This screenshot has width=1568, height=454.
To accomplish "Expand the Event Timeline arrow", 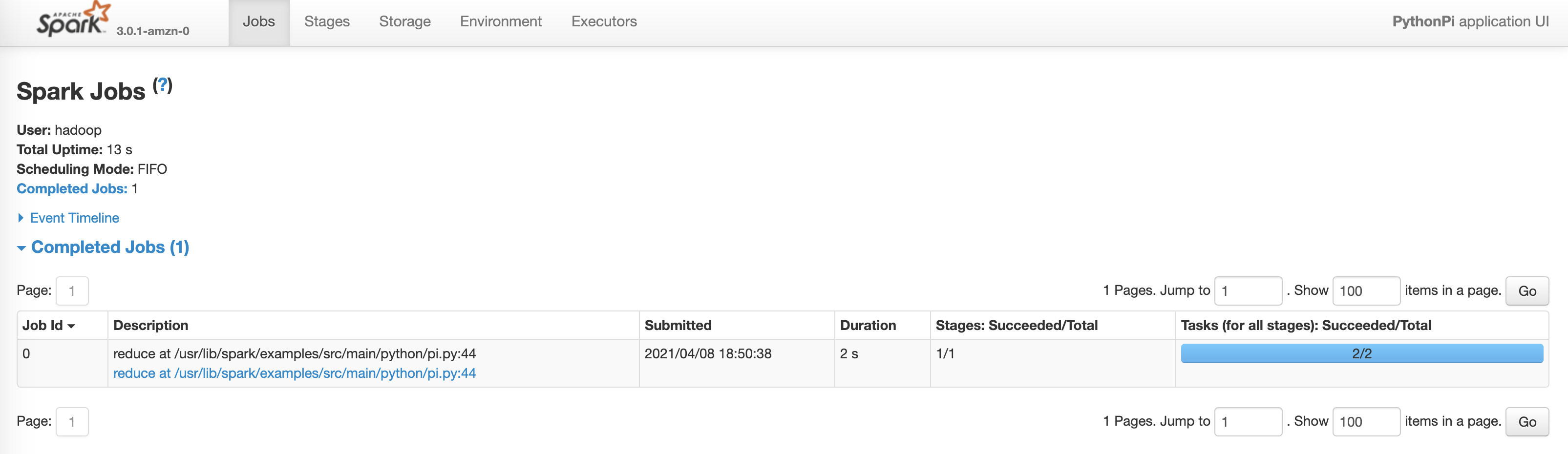I will click(21, 218).
